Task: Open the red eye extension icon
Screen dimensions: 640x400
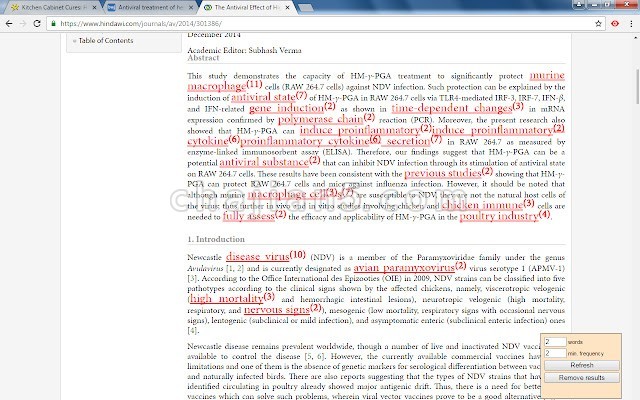Action: pyautogui.click(x=615, y=24)
